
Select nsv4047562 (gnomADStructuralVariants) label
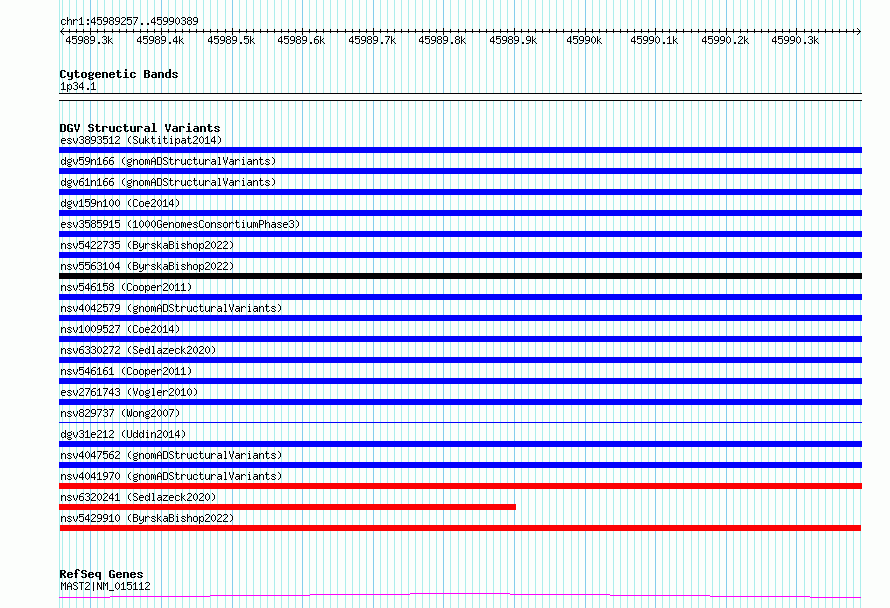point(171,455)
